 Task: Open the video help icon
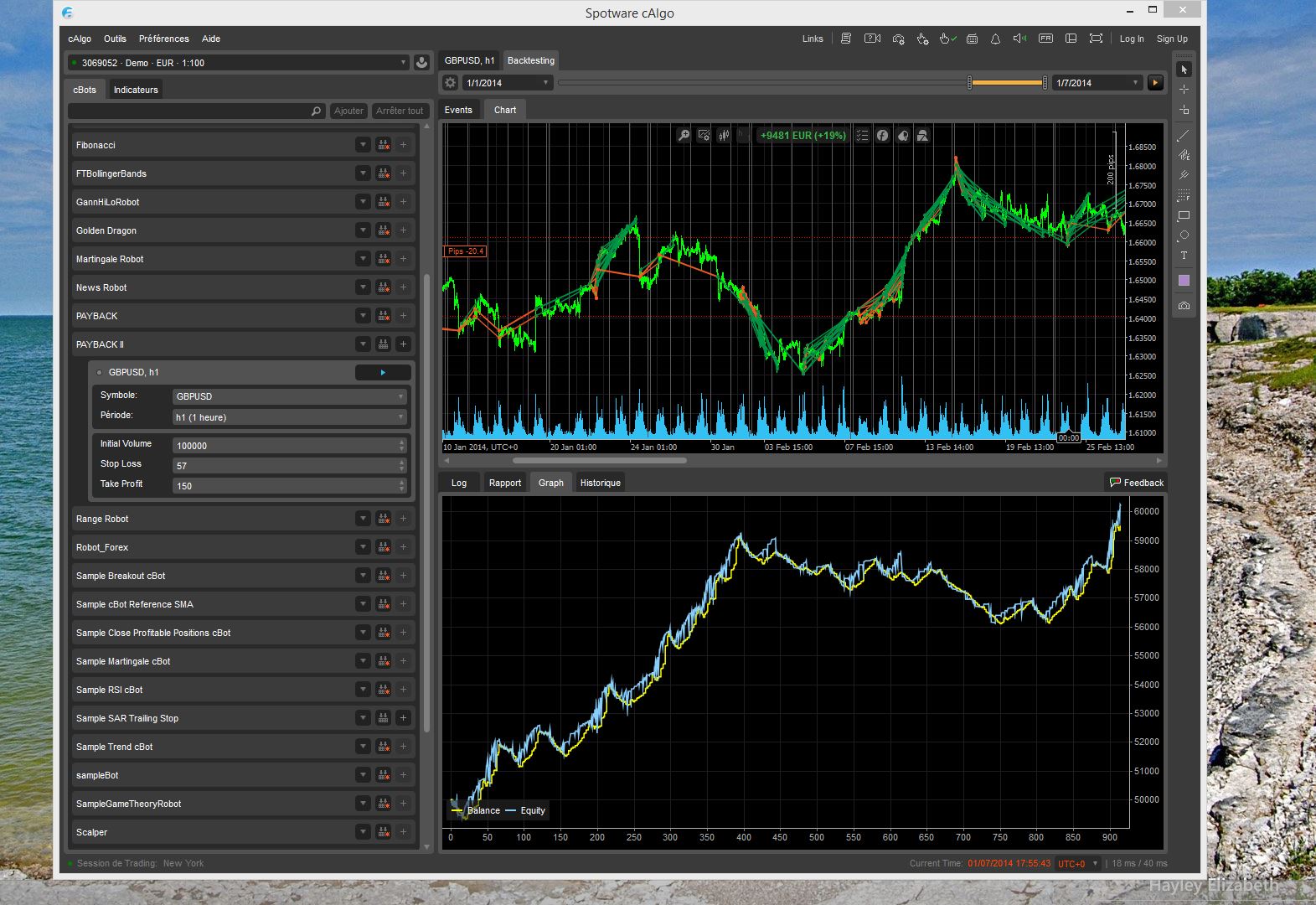872,39
